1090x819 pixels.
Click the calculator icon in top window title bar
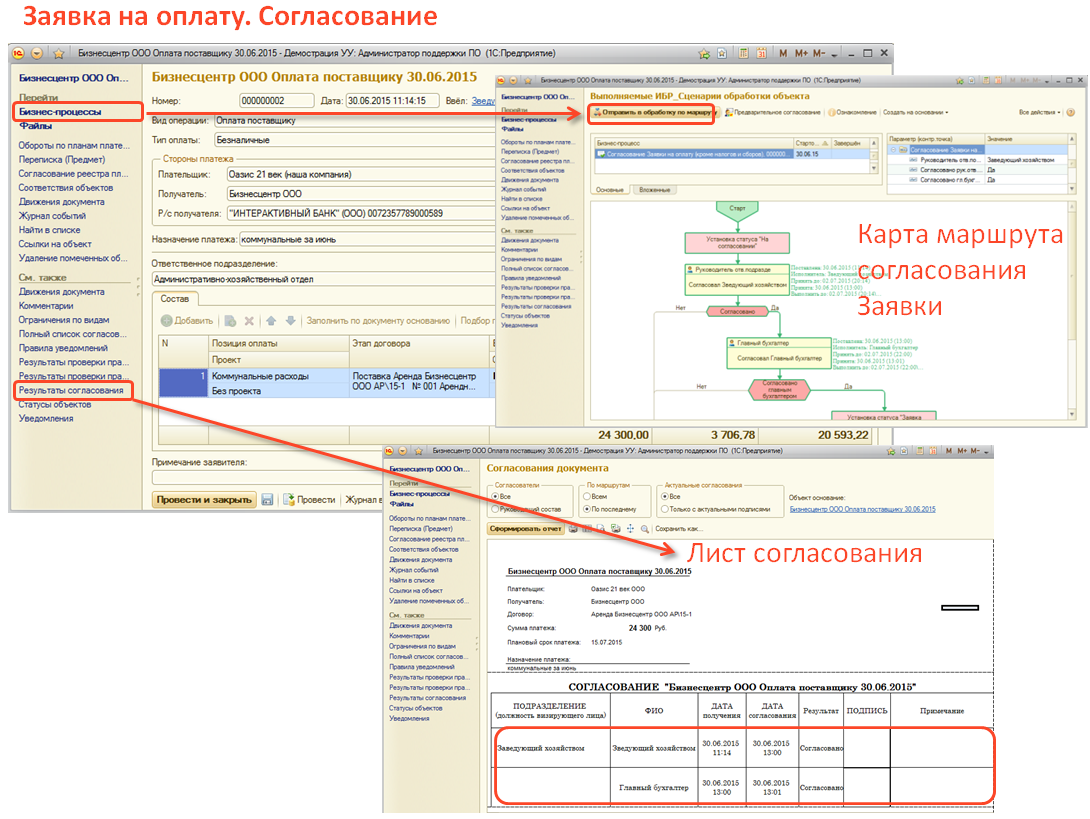coord(743,53)
